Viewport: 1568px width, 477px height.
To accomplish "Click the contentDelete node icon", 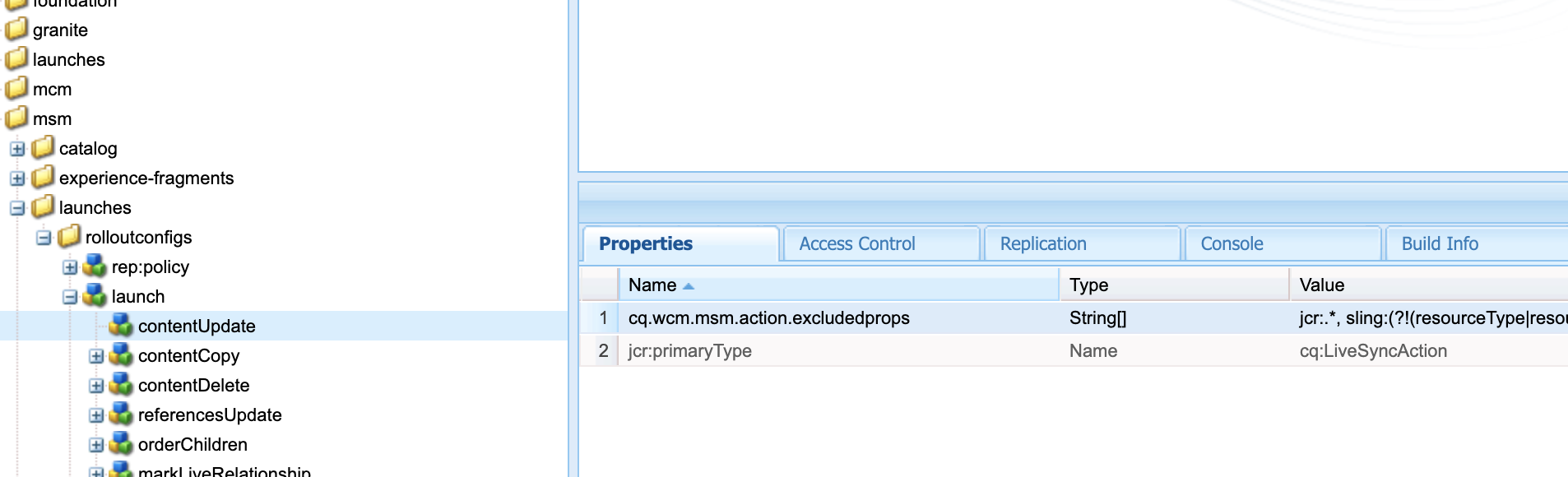I will (x=121, y=385).
